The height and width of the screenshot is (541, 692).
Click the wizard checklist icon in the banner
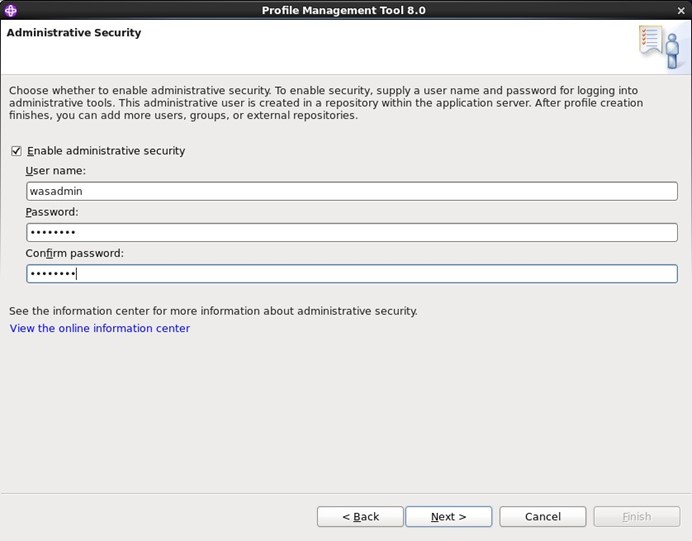tap(658, 46)
